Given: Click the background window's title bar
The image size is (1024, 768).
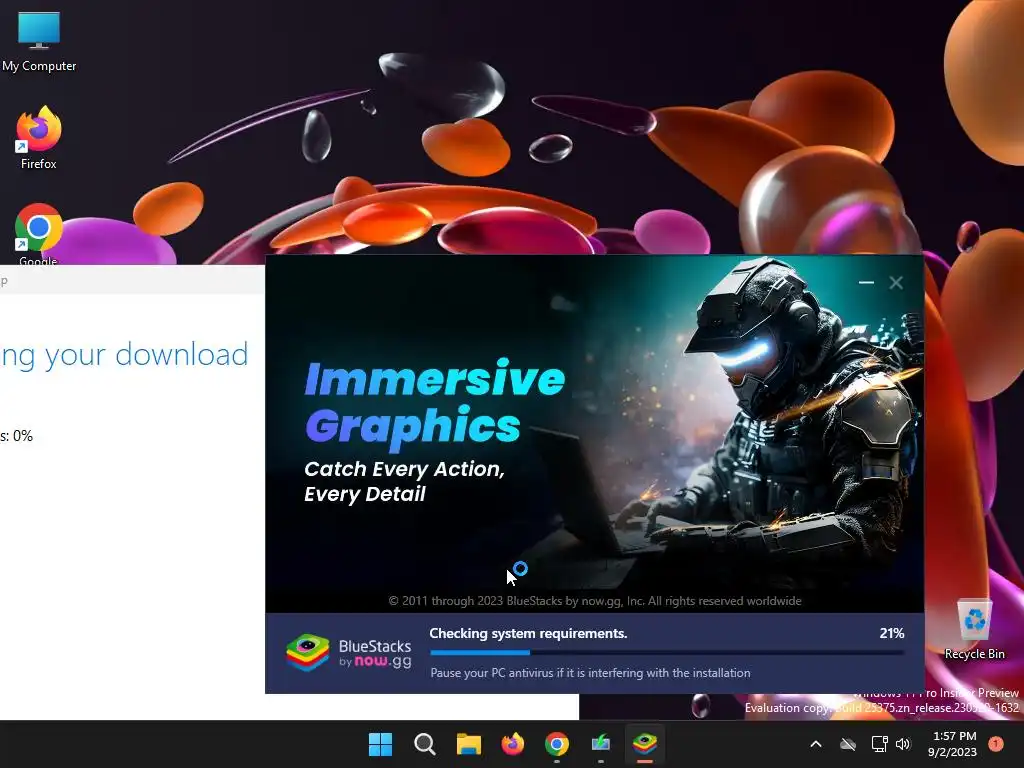Looking at the screenshot, I should pos(133,281).
